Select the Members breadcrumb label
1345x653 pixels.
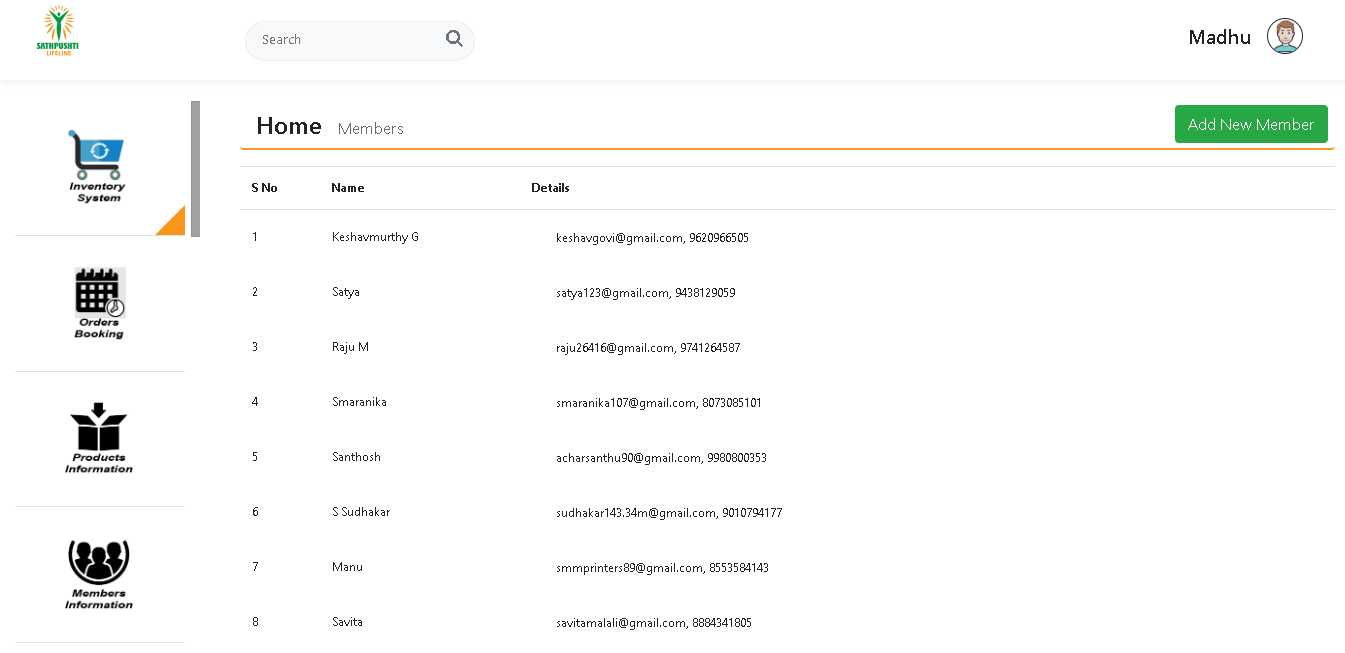371,129
